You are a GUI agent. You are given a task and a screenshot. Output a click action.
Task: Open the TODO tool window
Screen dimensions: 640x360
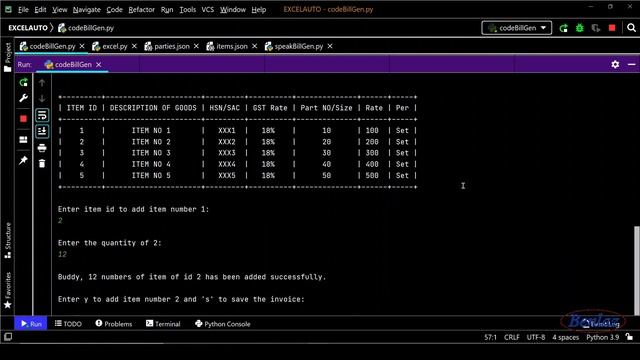(68, 324)
